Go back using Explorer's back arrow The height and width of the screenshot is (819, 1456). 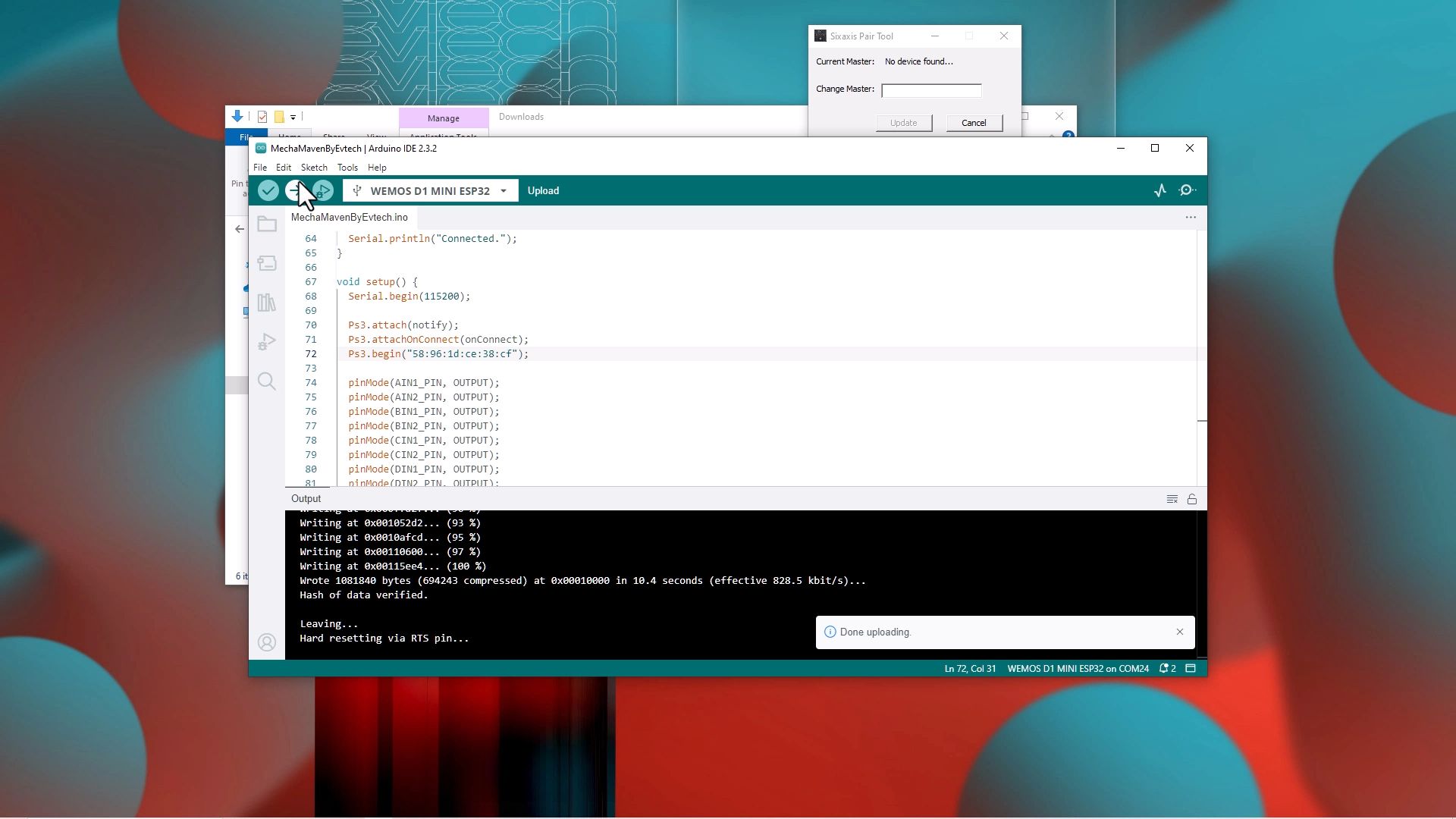240,228
